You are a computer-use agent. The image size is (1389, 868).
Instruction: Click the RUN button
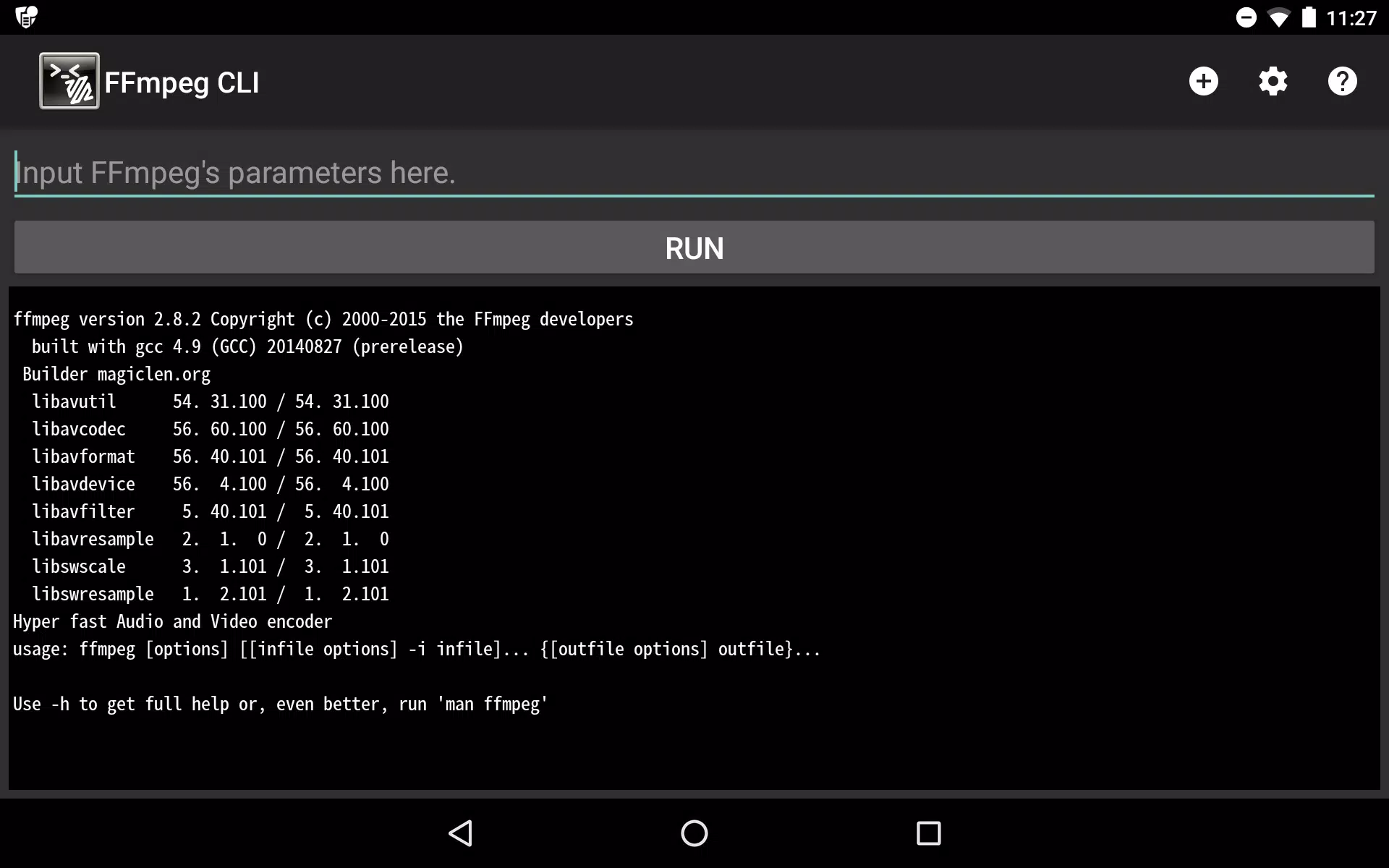694,247
